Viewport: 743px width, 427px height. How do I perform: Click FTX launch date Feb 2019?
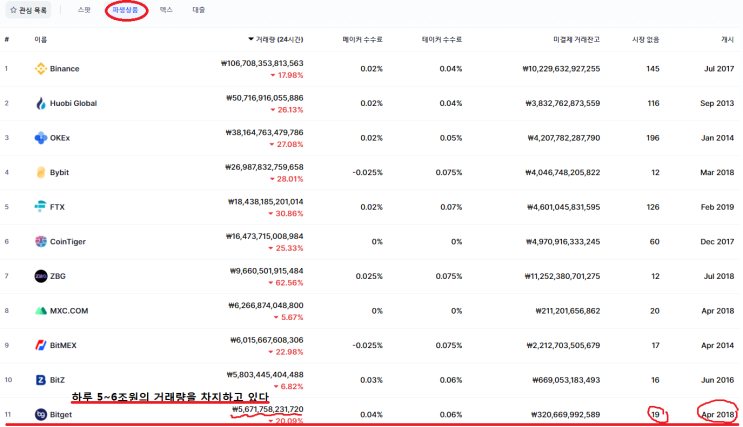point(717,207)
